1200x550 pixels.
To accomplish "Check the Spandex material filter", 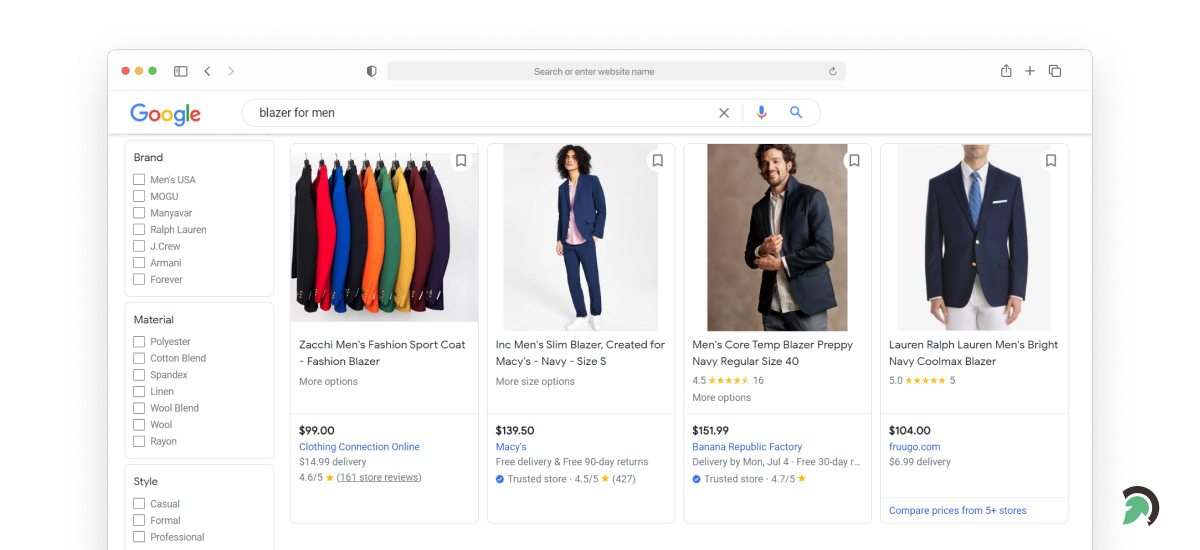I will coord(139,375).
